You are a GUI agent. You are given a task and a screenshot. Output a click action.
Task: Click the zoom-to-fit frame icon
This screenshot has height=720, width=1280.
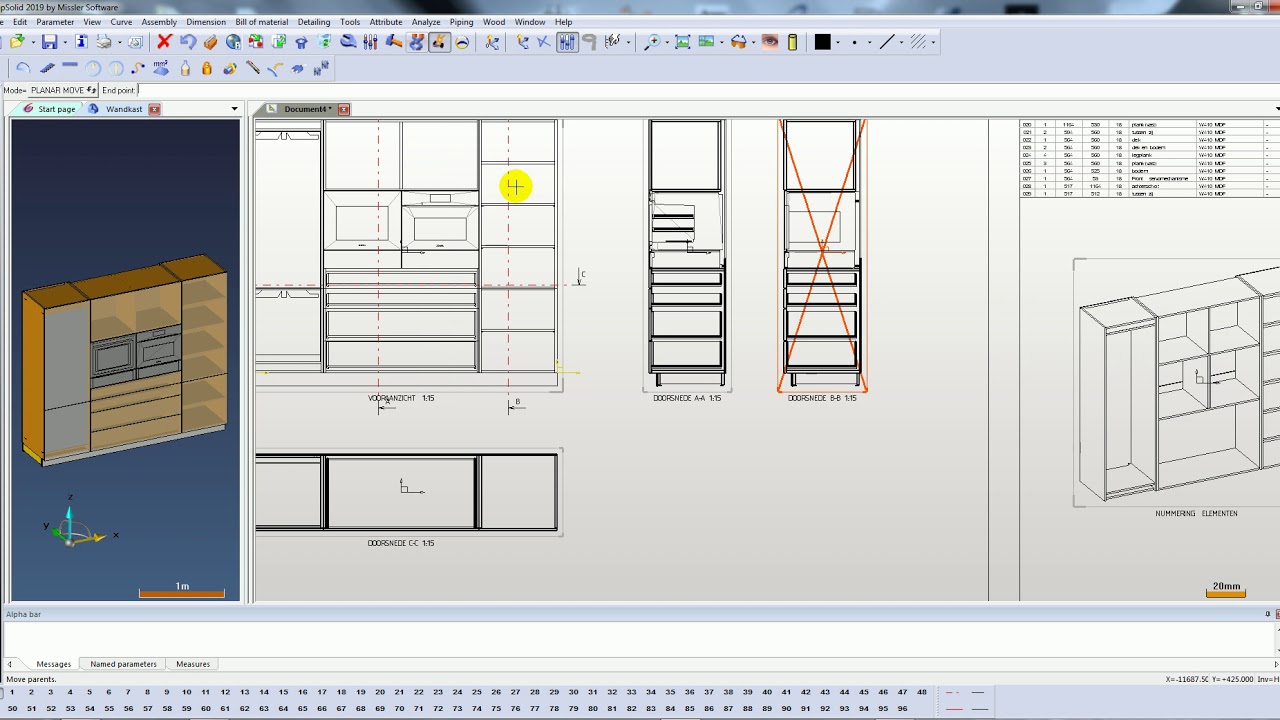click(683, 42)
